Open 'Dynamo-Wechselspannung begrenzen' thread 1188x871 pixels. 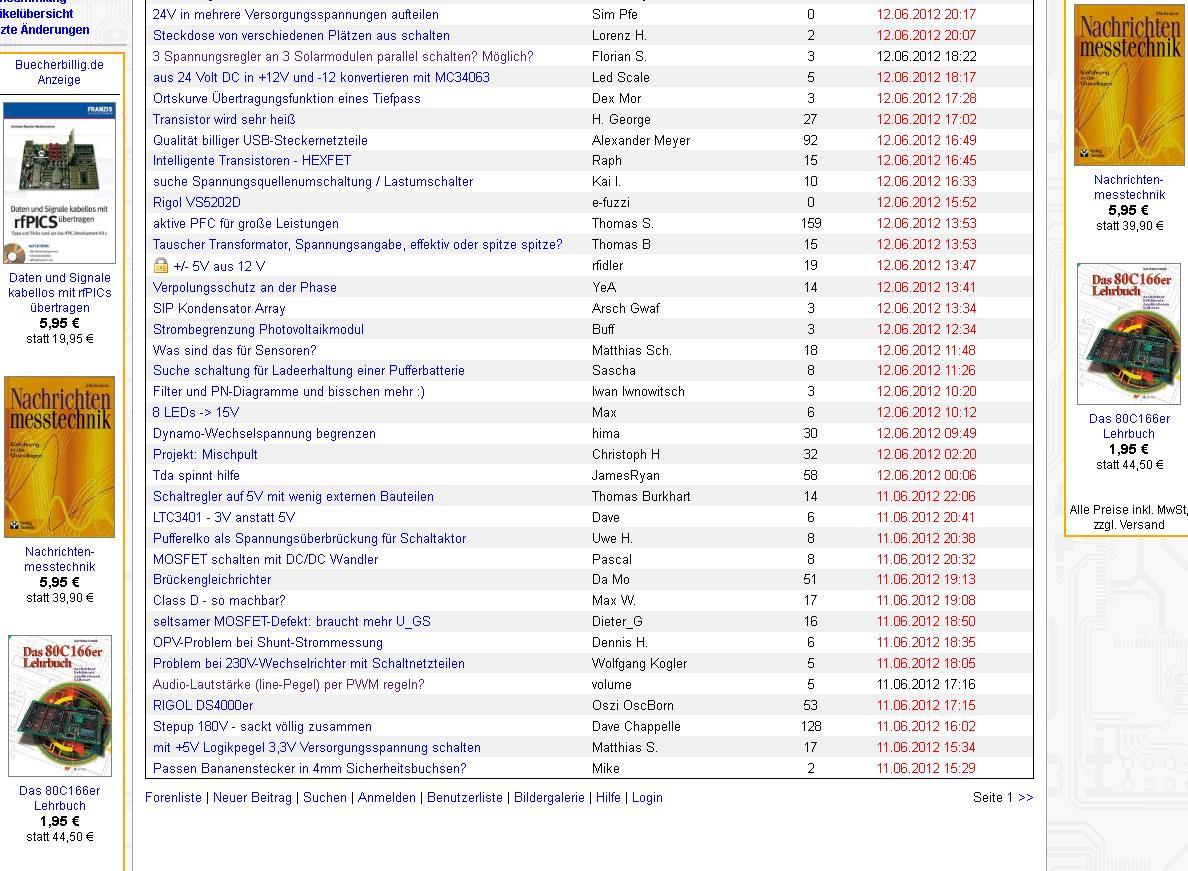click(264, 434)
